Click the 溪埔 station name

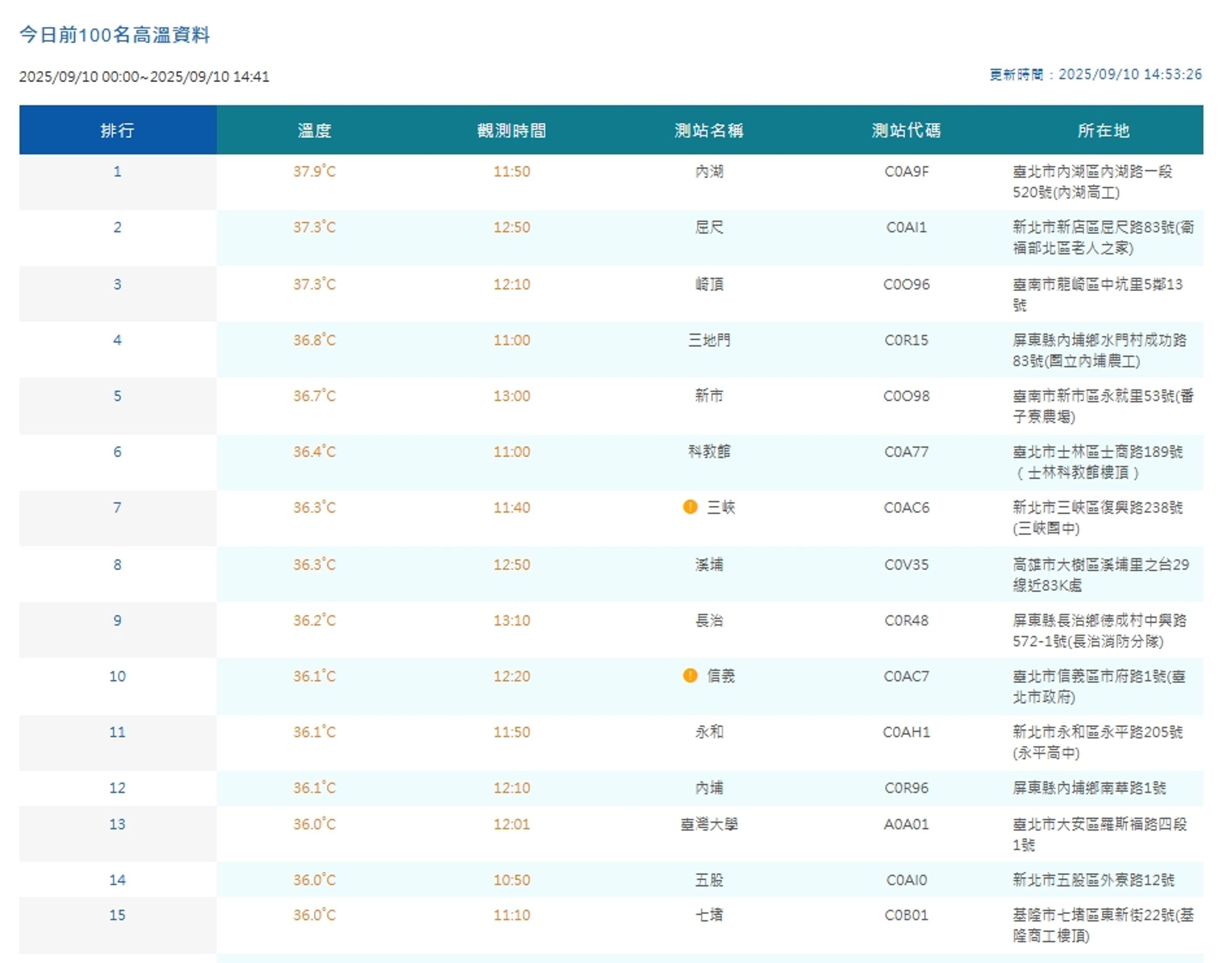click(709, 565)
